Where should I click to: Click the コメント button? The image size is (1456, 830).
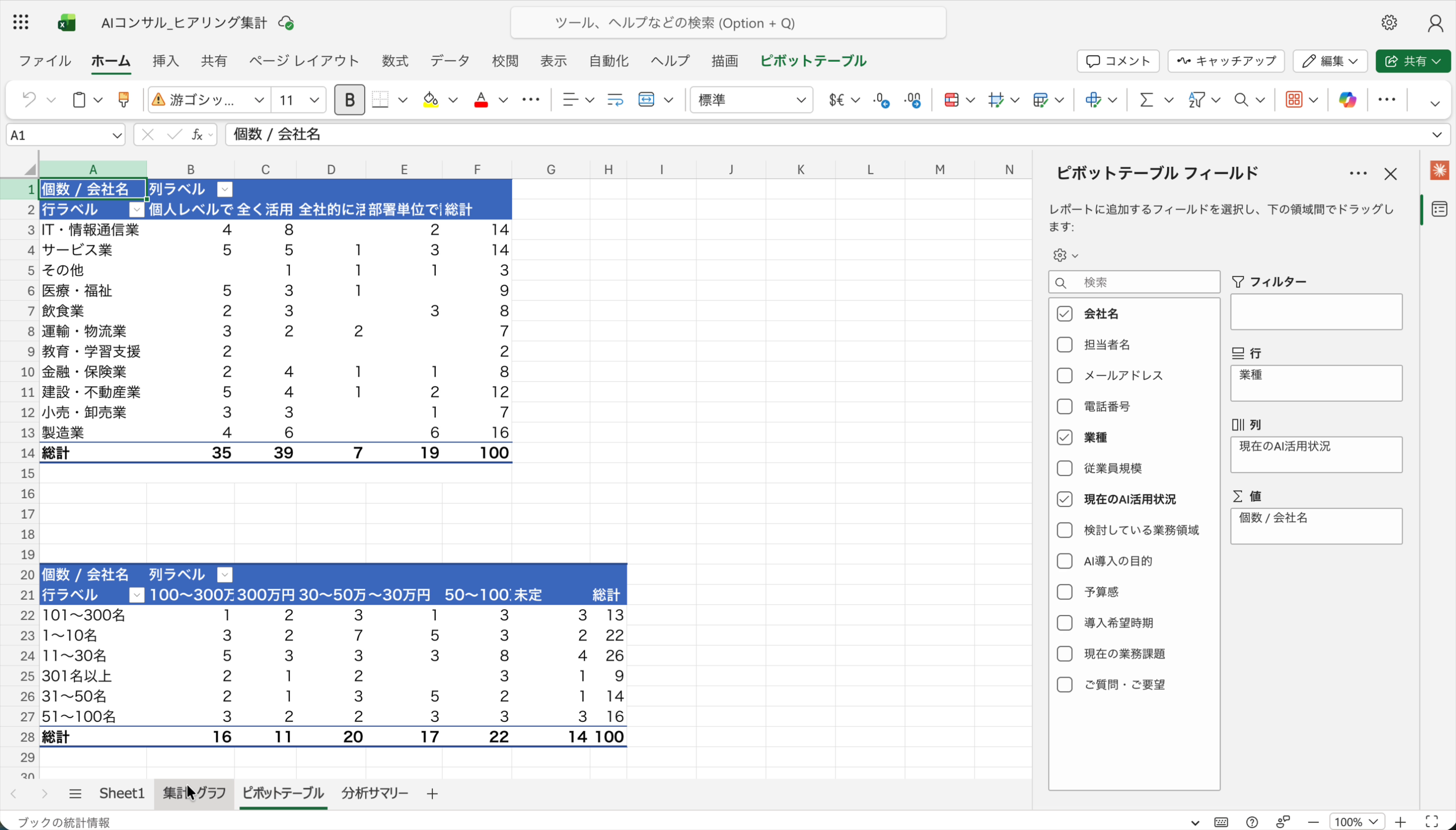coord(1117,61)
